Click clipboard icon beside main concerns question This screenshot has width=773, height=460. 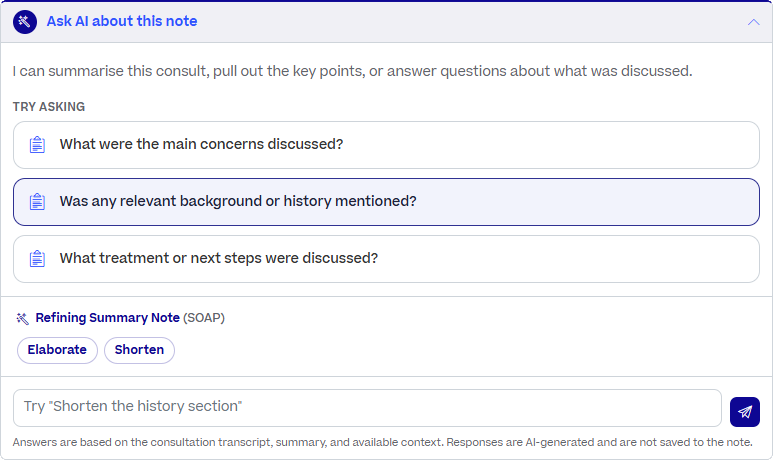pyautogui.click(x=37, y=145)
